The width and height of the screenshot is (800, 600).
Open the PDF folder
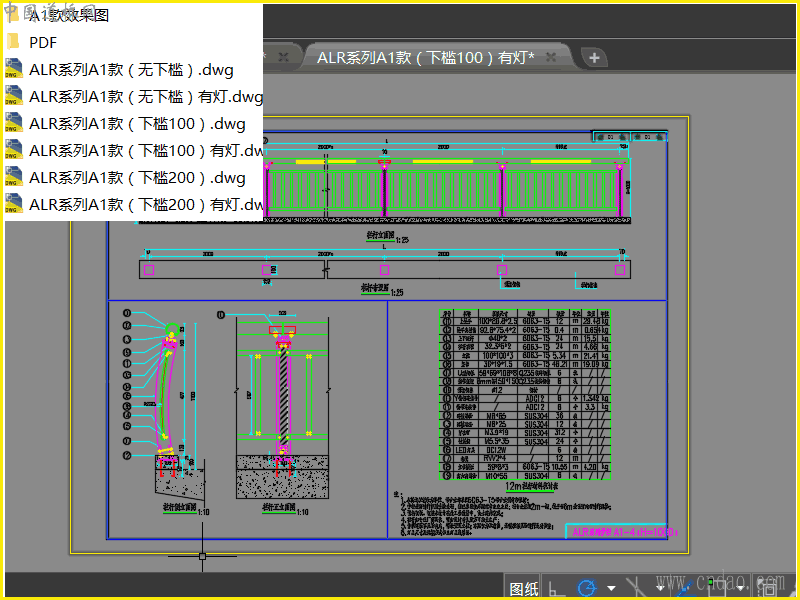pyautogui.click(x=42, y=43)
